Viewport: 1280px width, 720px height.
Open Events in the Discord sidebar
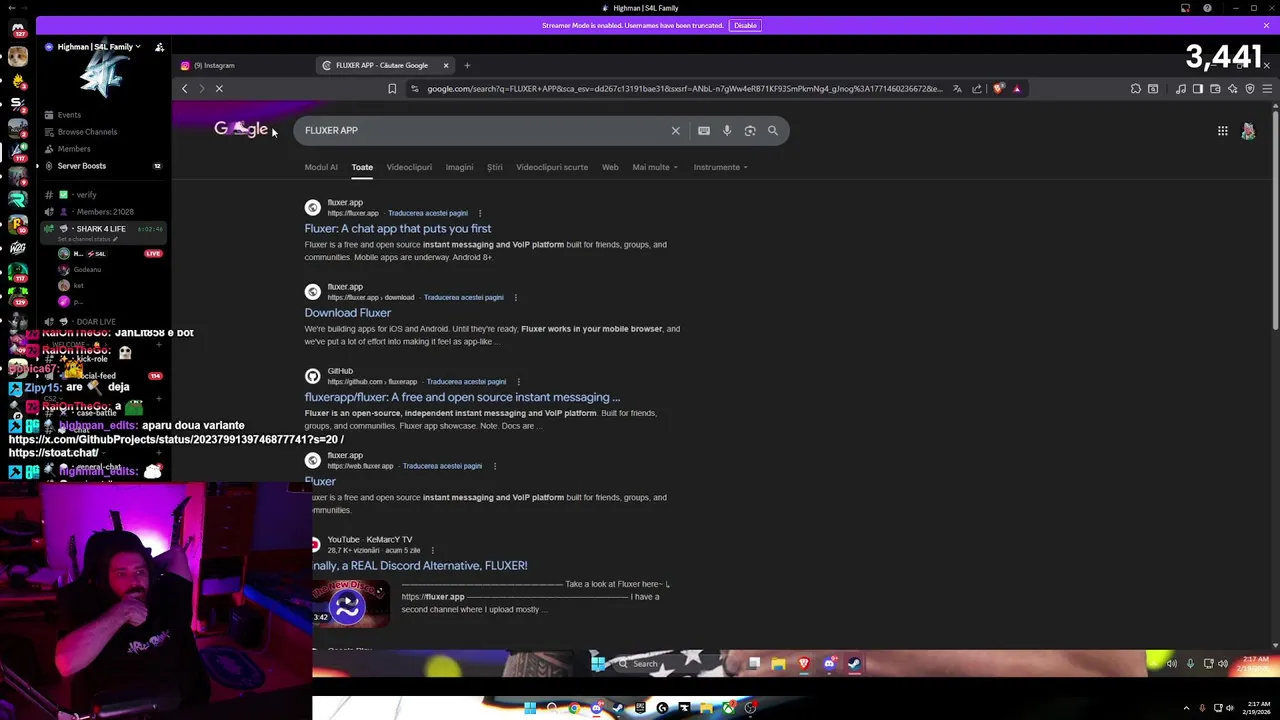[x=69, y=115]
